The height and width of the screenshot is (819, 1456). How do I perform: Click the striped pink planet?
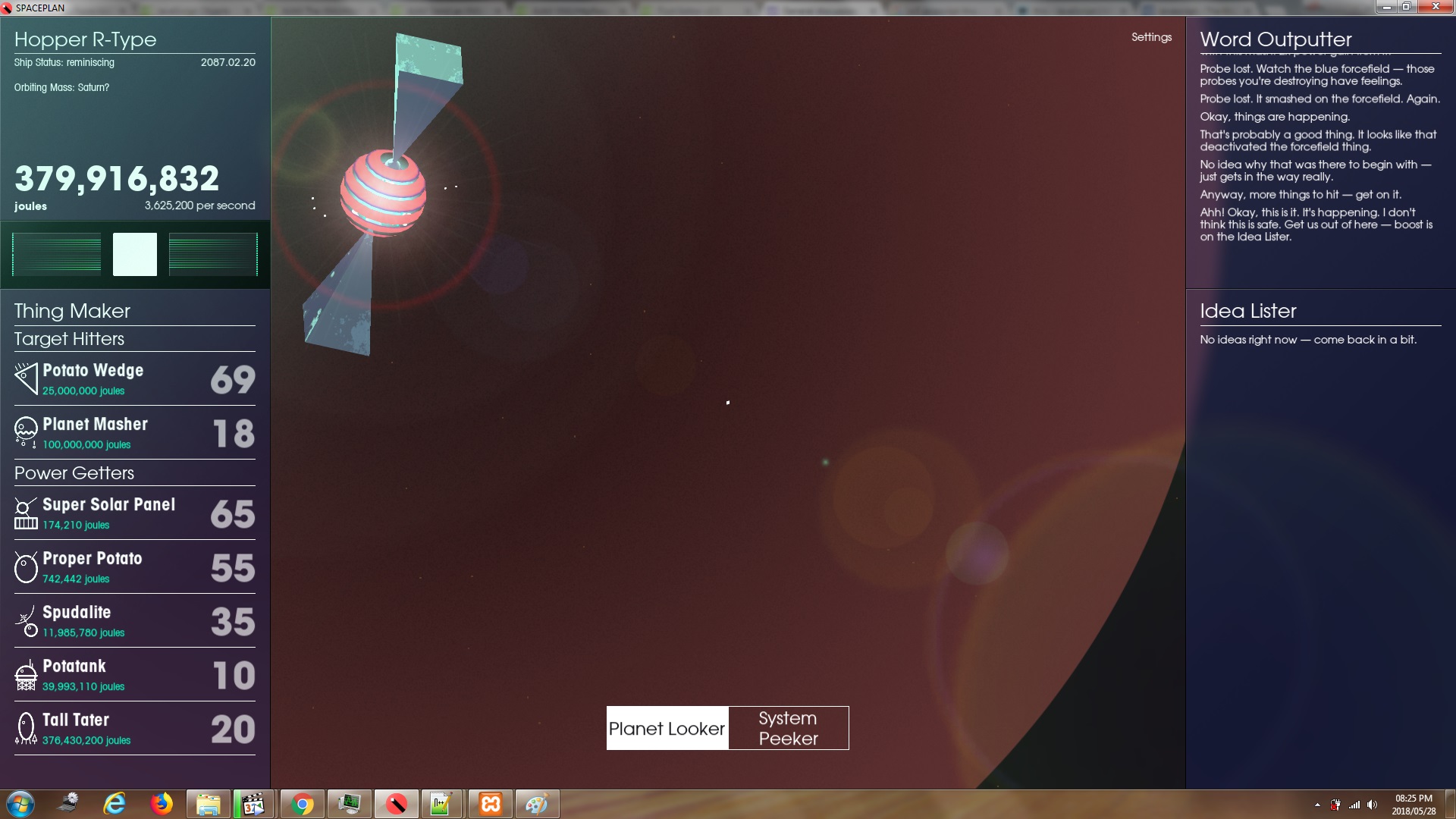tap(383, 194)
